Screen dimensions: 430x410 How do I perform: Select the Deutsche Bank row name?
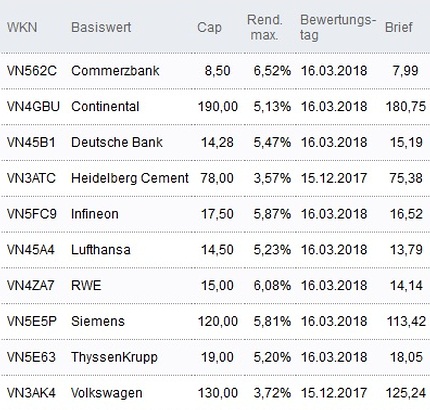[117, 142]
